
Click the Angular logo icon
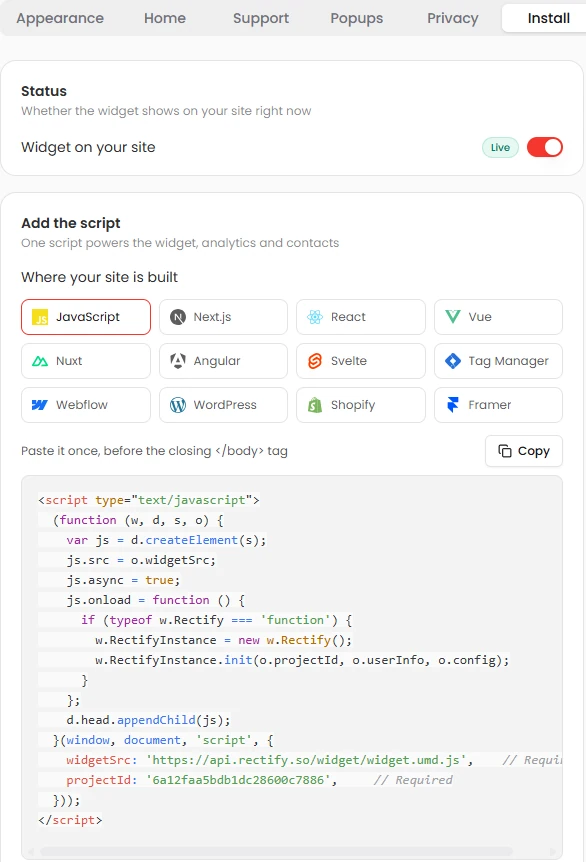pyautogui.click(x=178, y=361)
